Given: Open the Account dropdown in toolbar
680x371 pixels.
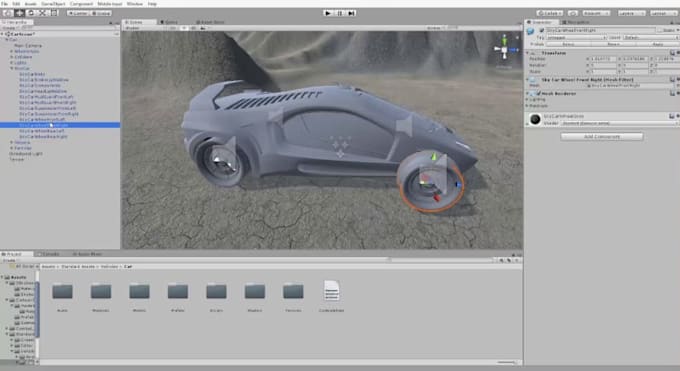Looking at the screenshot, I should click(x=596, y=13).
